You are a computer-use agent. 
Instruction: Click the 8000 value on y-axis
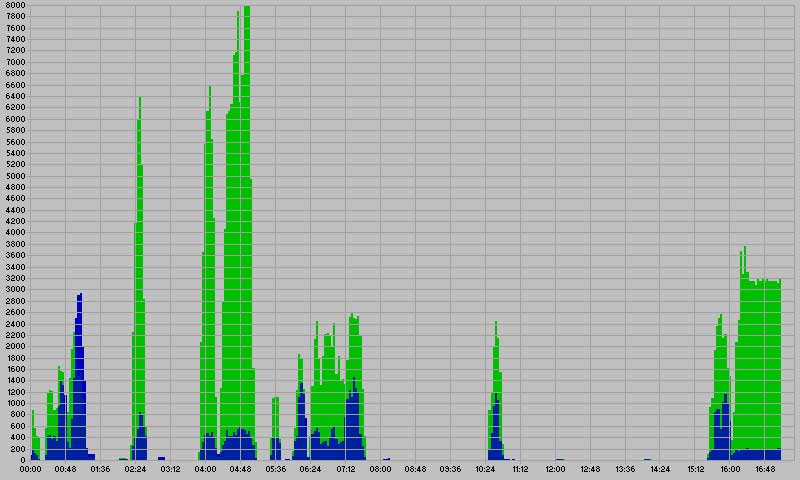15,5
